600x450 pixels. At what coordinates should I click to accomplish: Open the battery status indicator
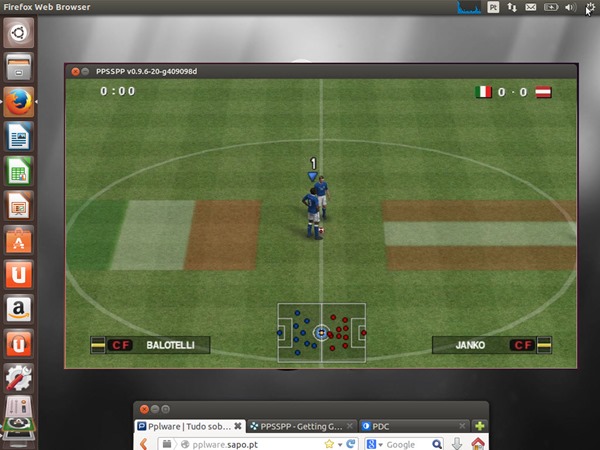(x=551, y=7)
